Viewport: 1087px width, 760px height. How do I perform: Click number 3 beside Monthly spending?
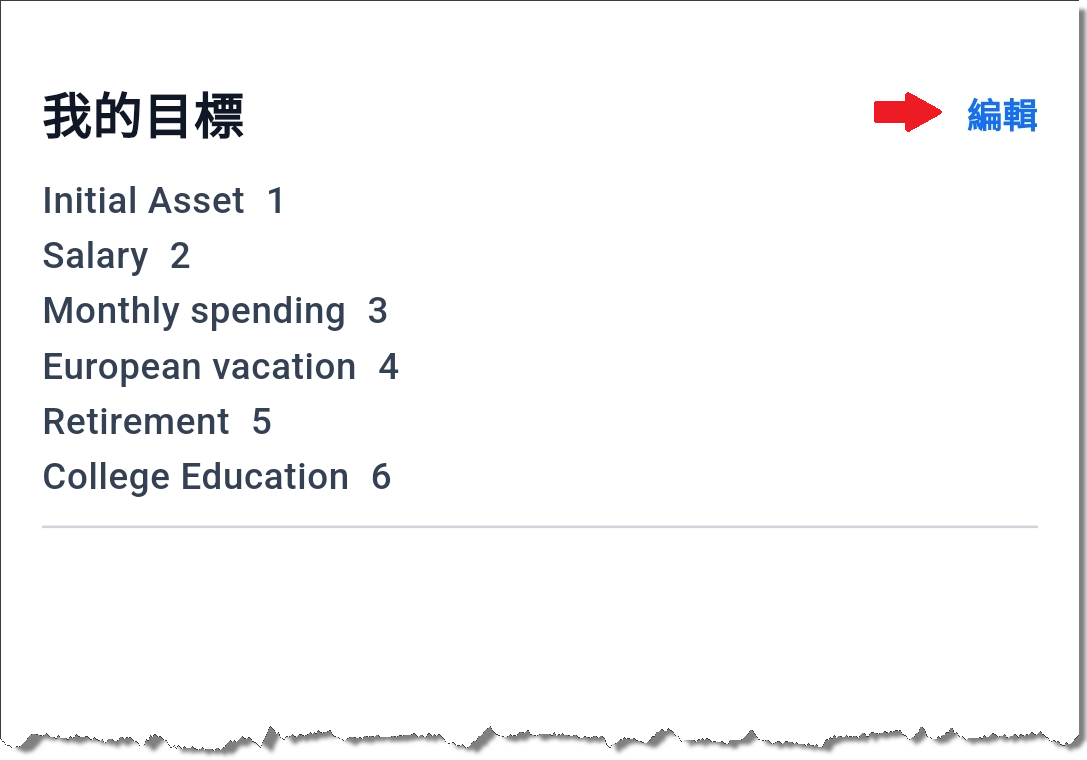(x=378, y=311)
